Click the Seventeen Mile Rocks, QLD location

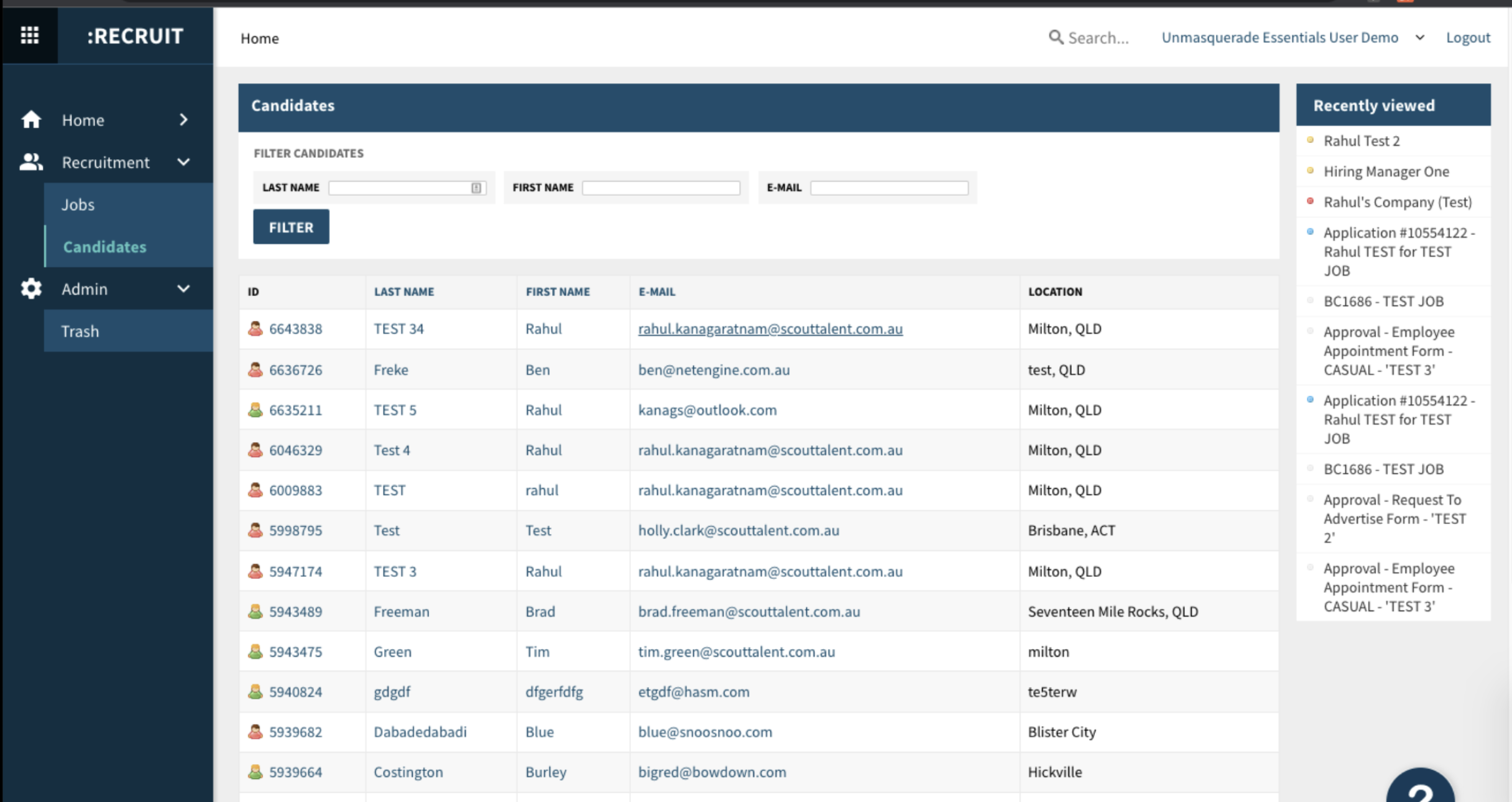(x=1113, y=612)
